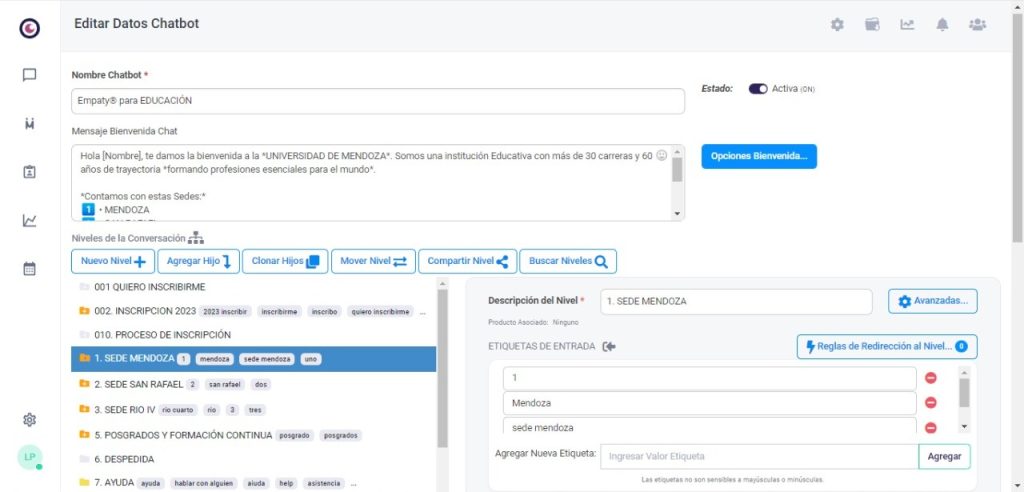Expand folder icon of 5. POSGRADOS
Image resolution: width=1024 pixels, height=492 pixels.
click(x=84, y=434)
